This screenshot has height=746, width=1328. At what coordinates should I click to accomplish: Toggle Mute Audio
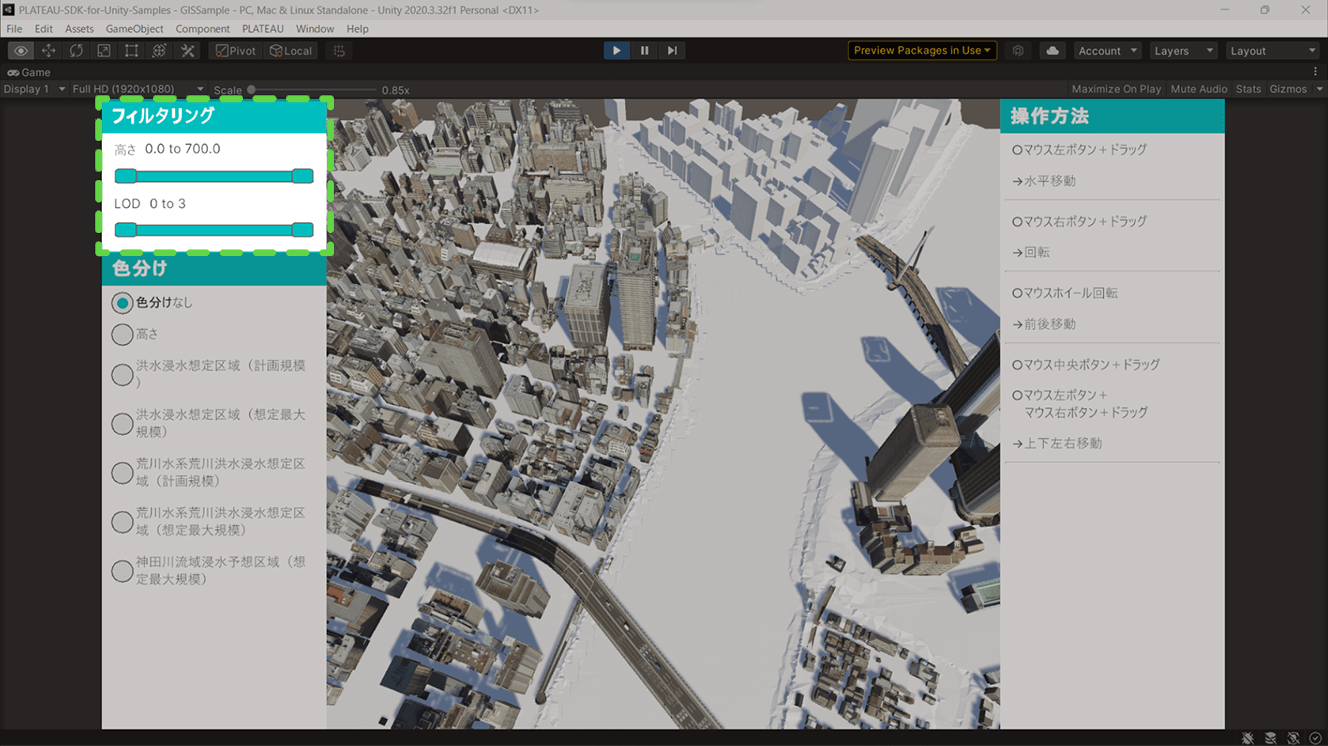1198,89
